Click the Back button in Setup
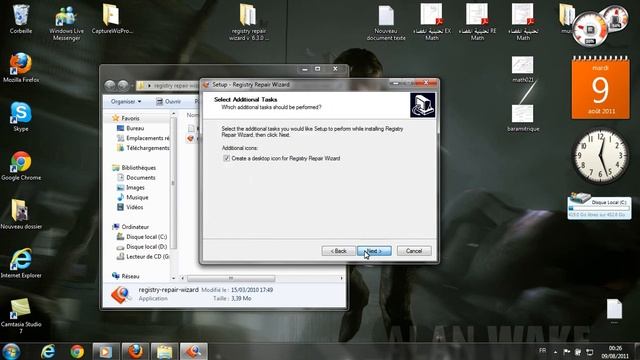The image size is (640, 360). point(338,251)
